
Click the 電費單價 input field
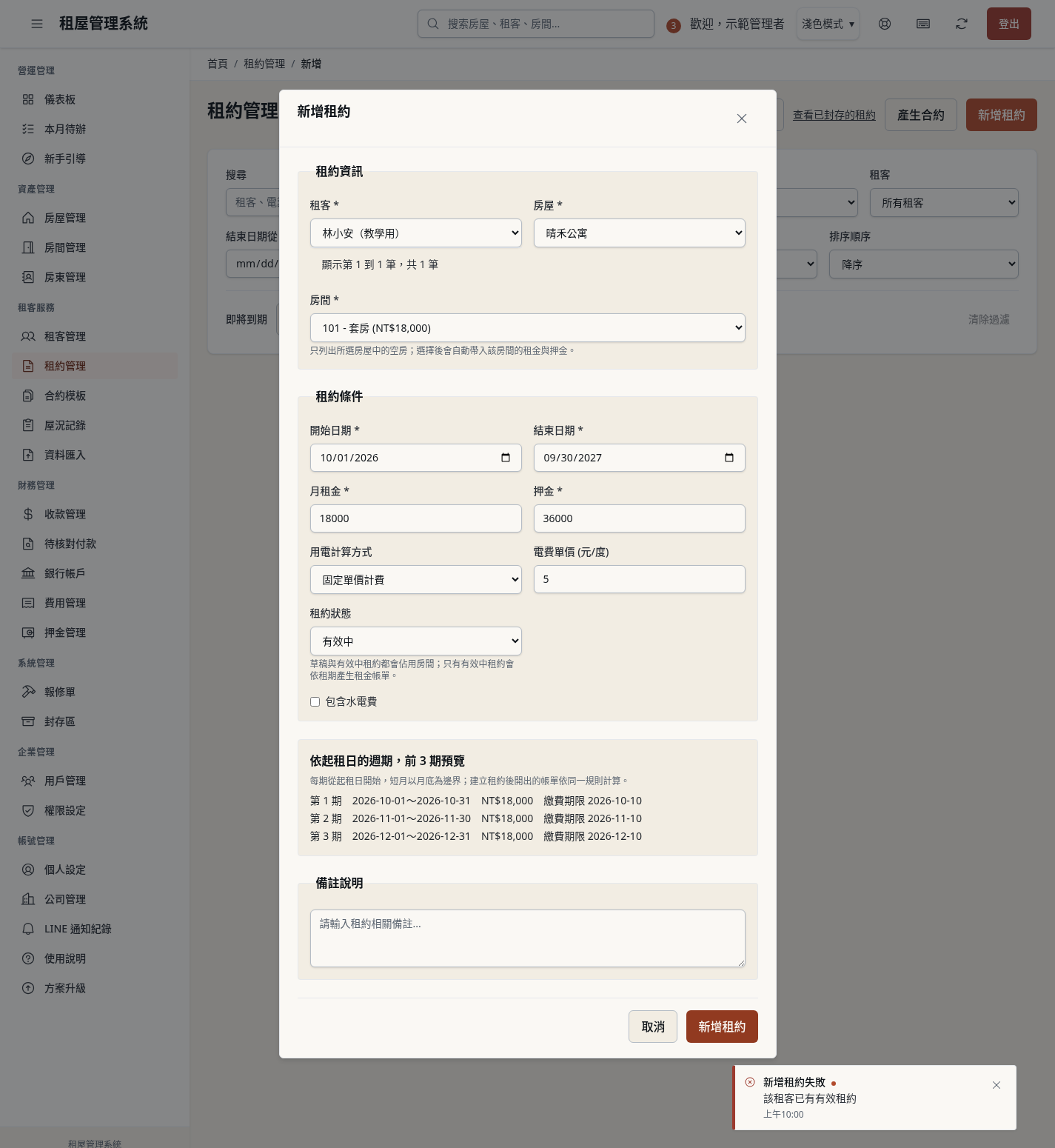pyautogui.click(x=640, y=579)
